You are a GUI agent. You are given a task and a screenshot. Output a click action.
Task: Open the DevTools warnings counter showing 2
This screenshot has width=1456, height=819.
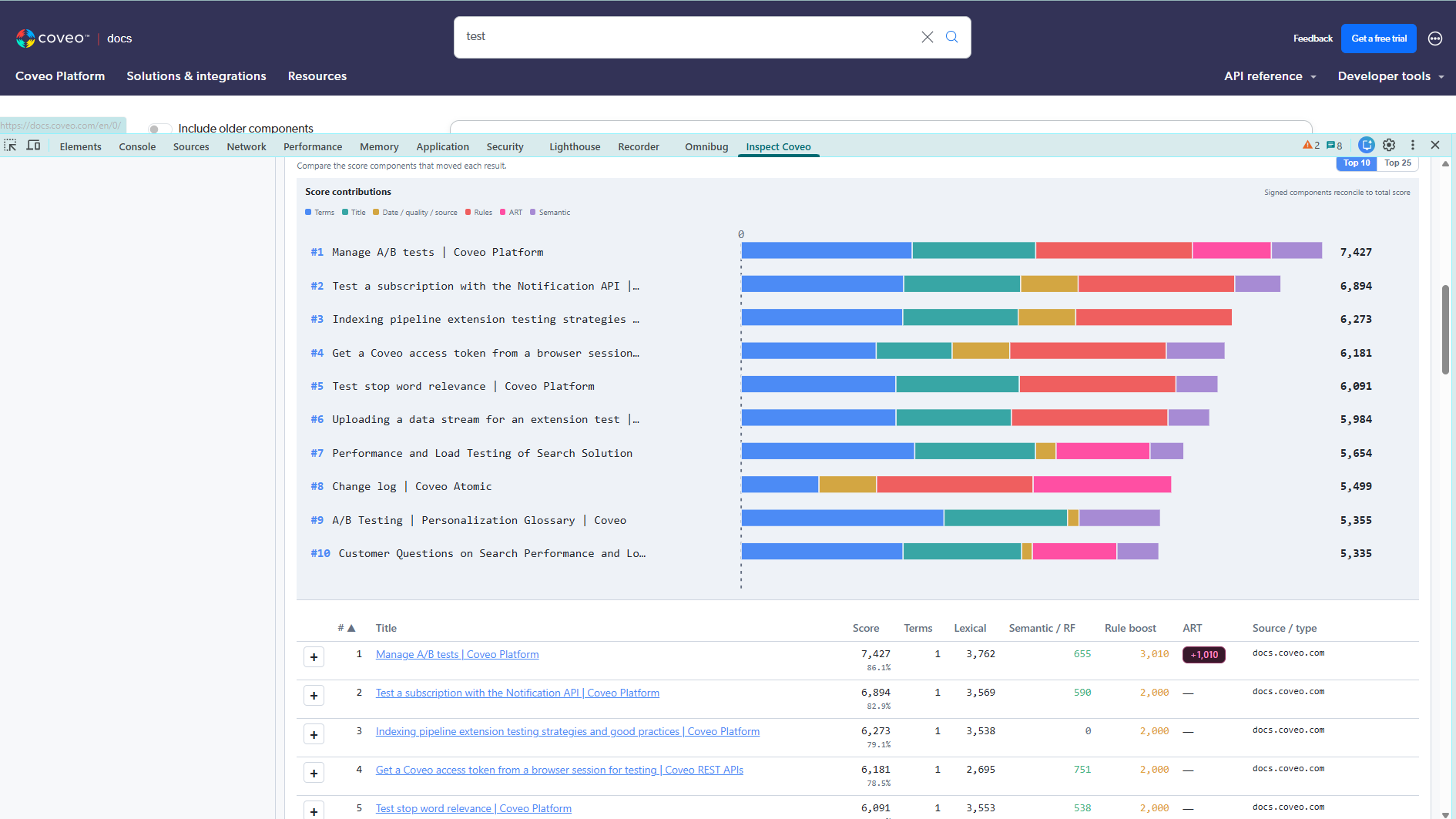click(x=1311, y=146)
